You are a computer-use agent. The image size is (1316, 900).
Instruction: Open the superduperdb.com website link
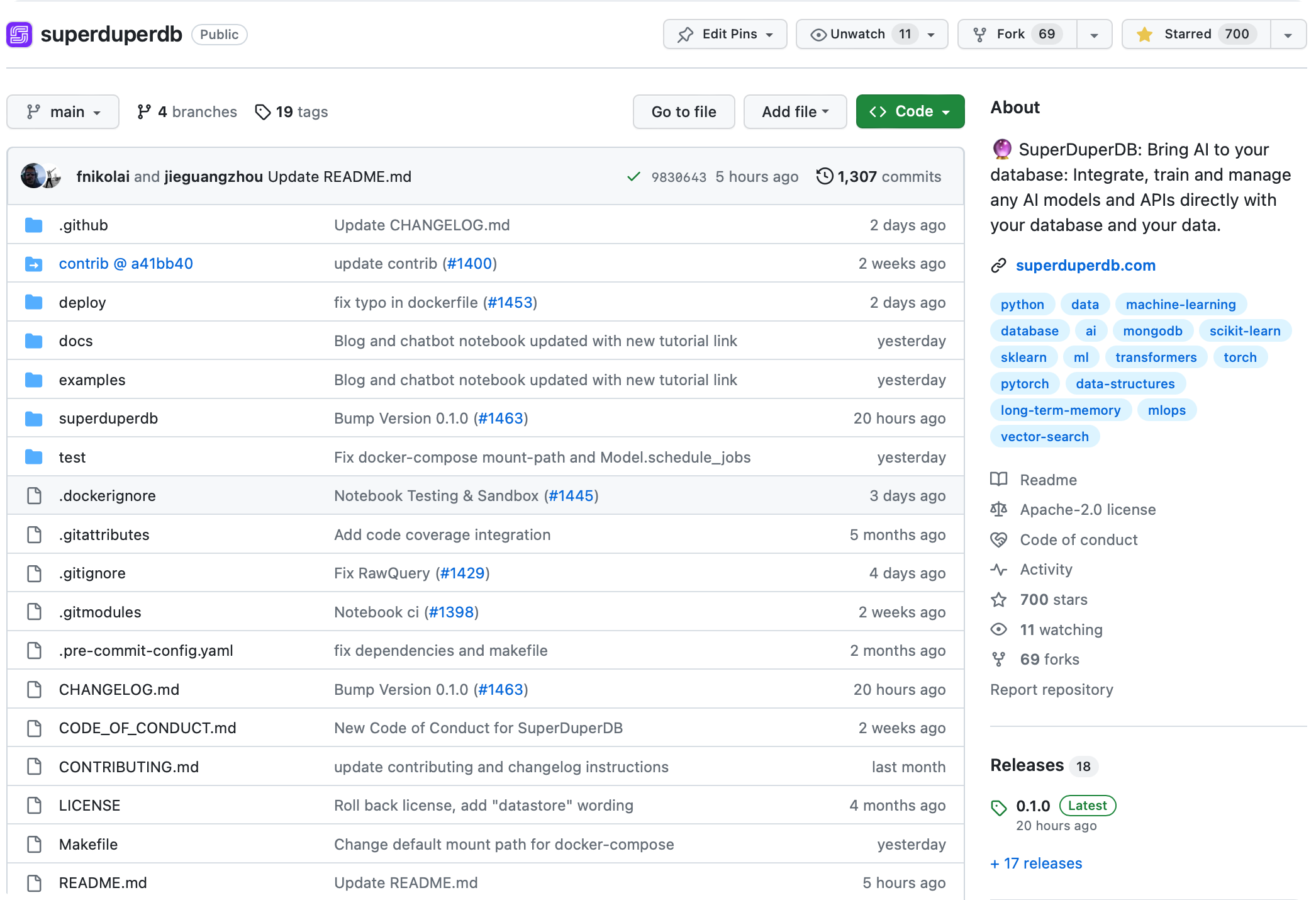1086,266
